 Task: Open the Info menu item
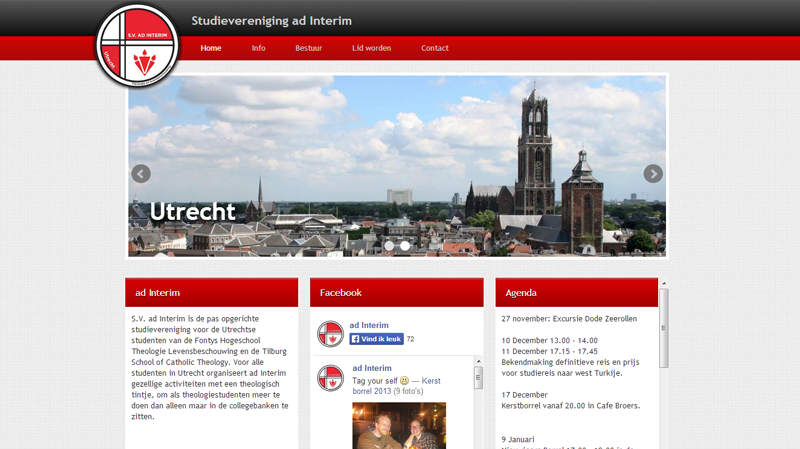(x=258, y=48)
